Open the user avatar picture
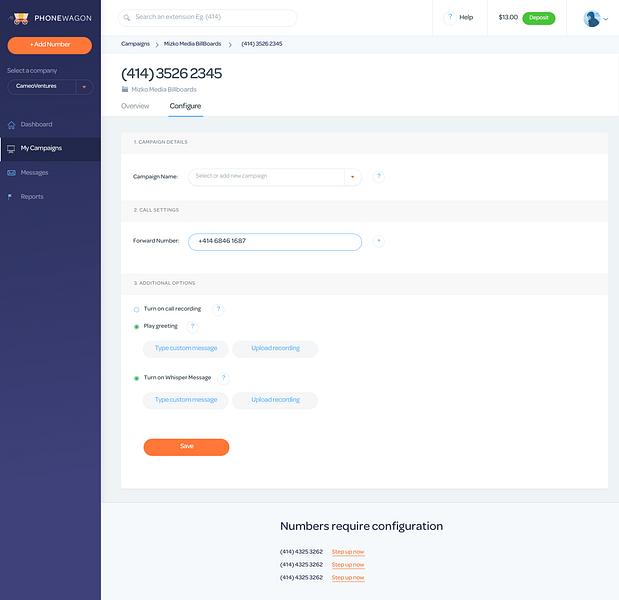 click(x=591, y=19)
